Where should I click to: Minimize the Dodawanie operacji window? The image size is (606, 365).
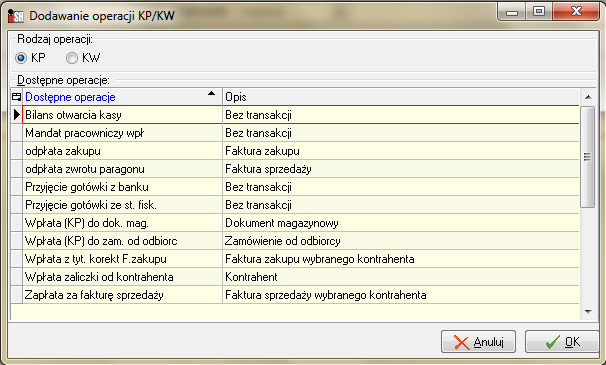pyautogui.click(x=512, y=12)
